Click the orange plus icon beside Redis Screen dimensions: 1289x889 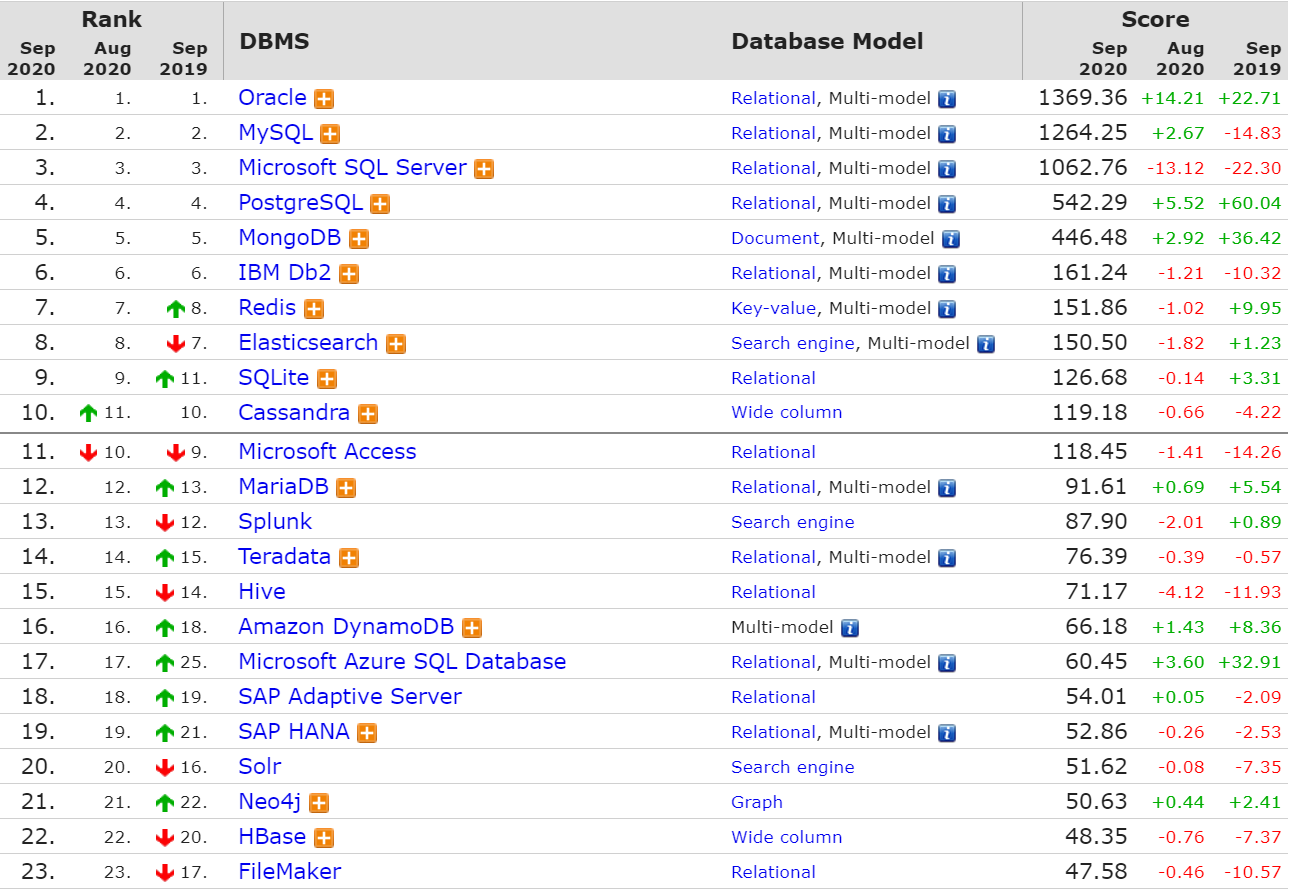(314, 309)
